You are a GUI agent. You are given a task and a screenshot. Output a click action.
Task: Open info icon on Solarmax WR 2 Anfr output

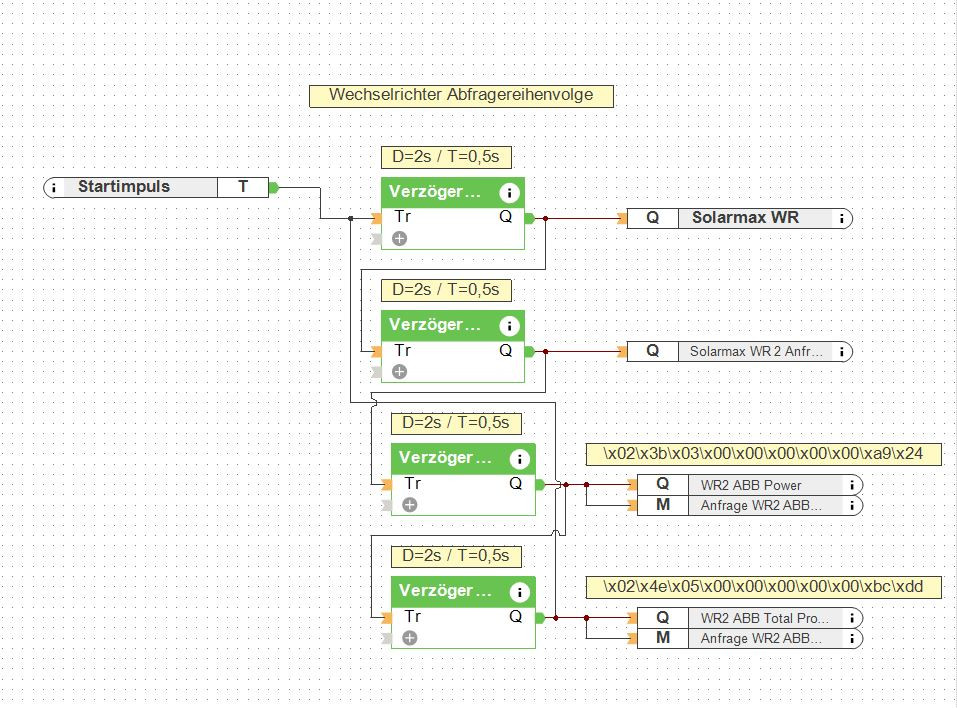coord(842,352)
